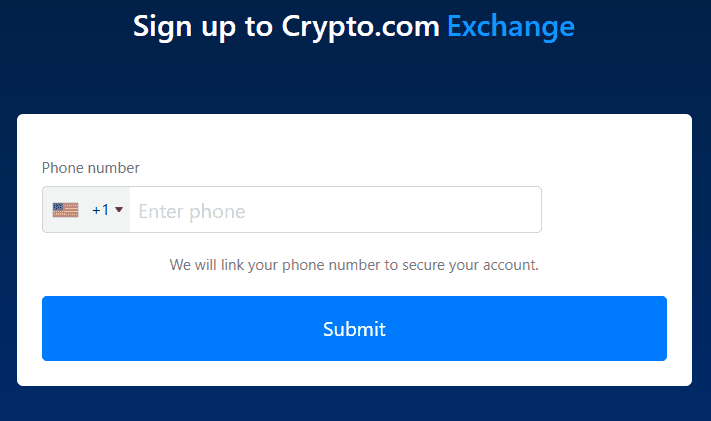This screenshot has width=711, height=421.
Task: Click the blue Submit button
Action: 354,328
